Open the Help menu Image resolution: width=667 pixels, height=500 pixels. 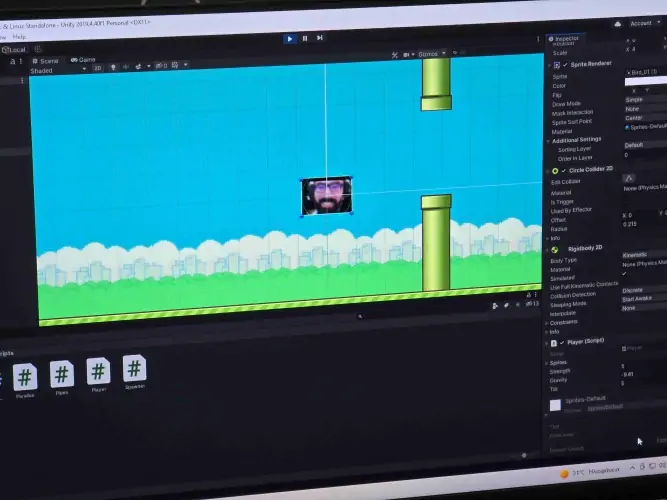[x=19, y=37]
